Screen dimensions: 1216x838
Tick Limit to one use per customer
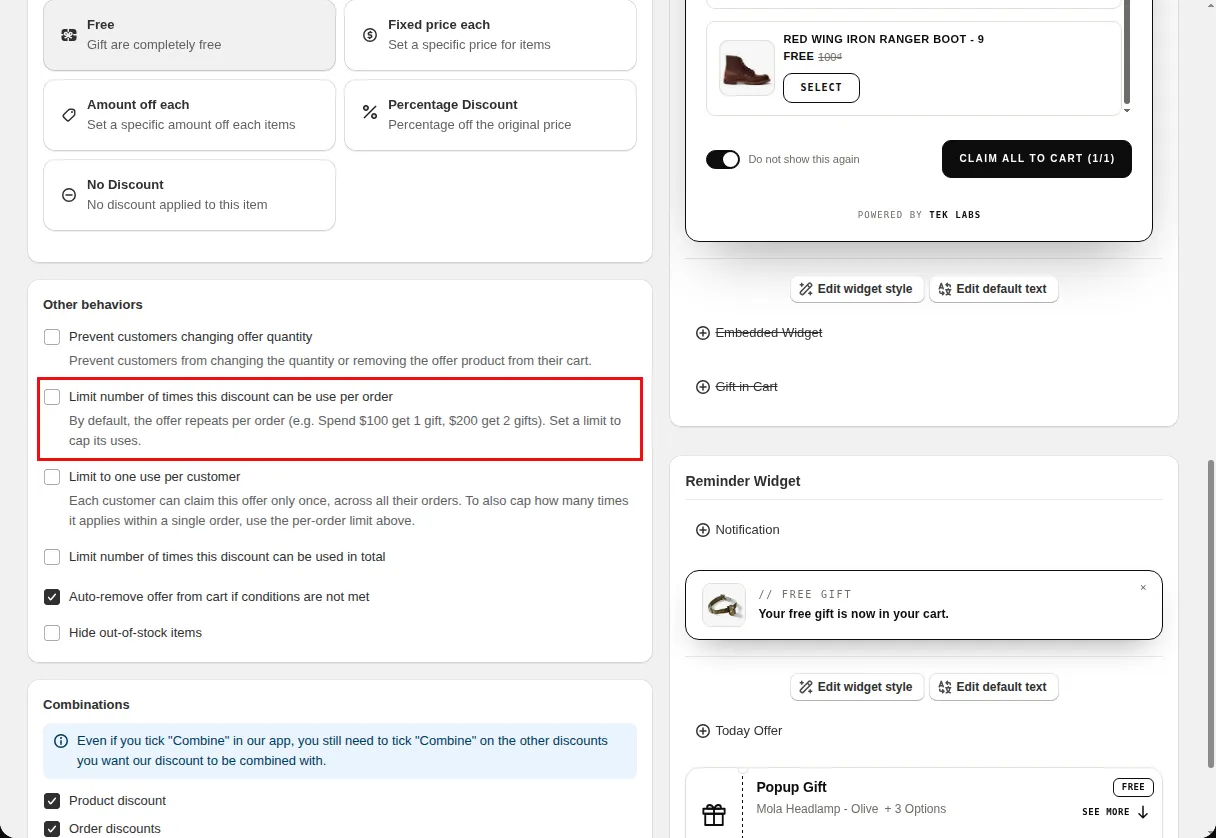(52, 477)
